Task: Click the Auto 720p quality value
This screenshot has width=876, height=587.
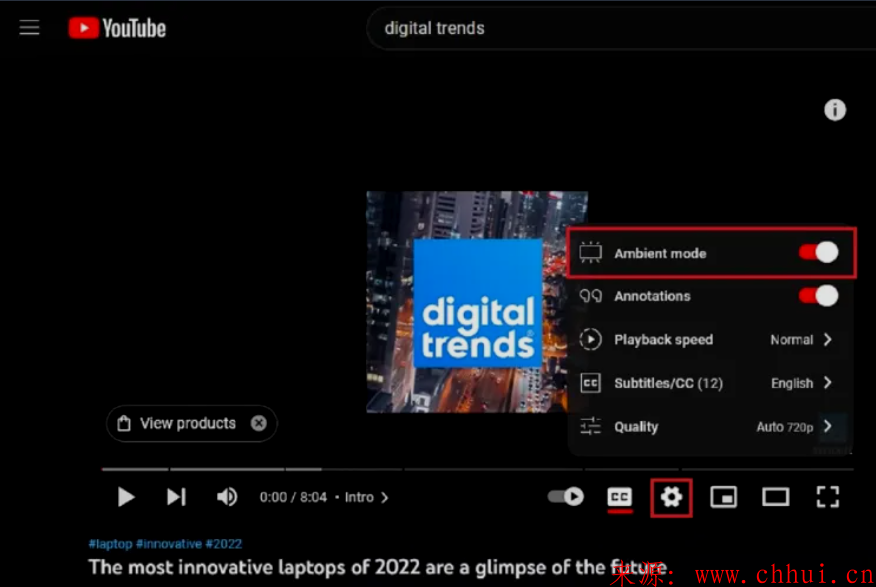Action: tap(784, 427)
